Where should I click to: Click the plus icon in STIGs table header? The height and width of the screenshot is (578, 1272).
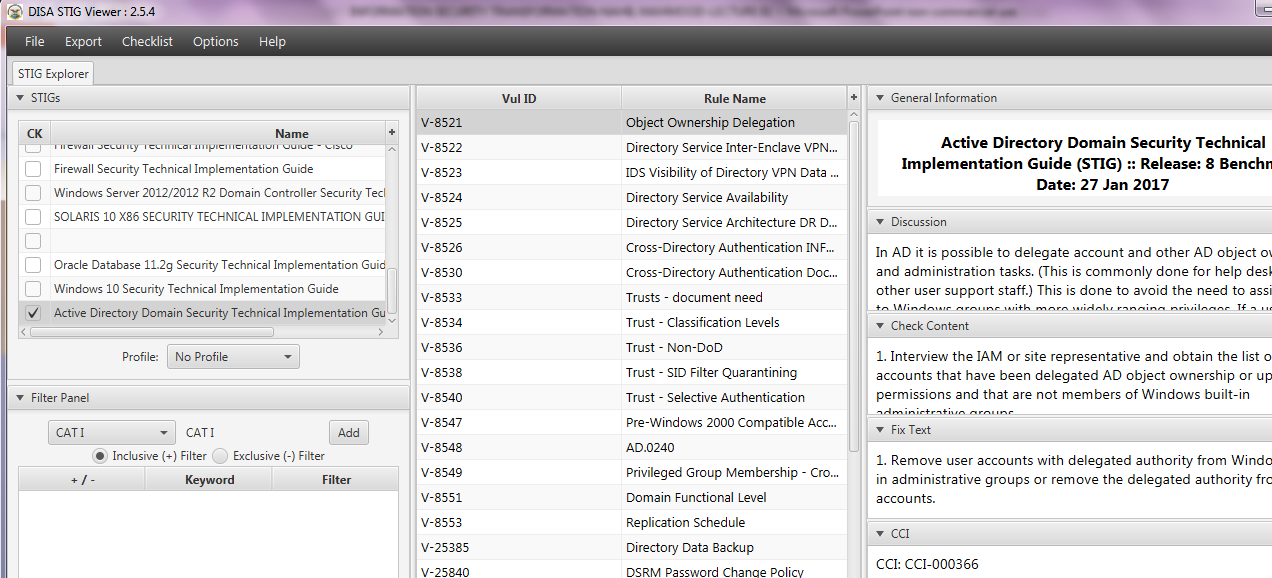coord(392,133)
